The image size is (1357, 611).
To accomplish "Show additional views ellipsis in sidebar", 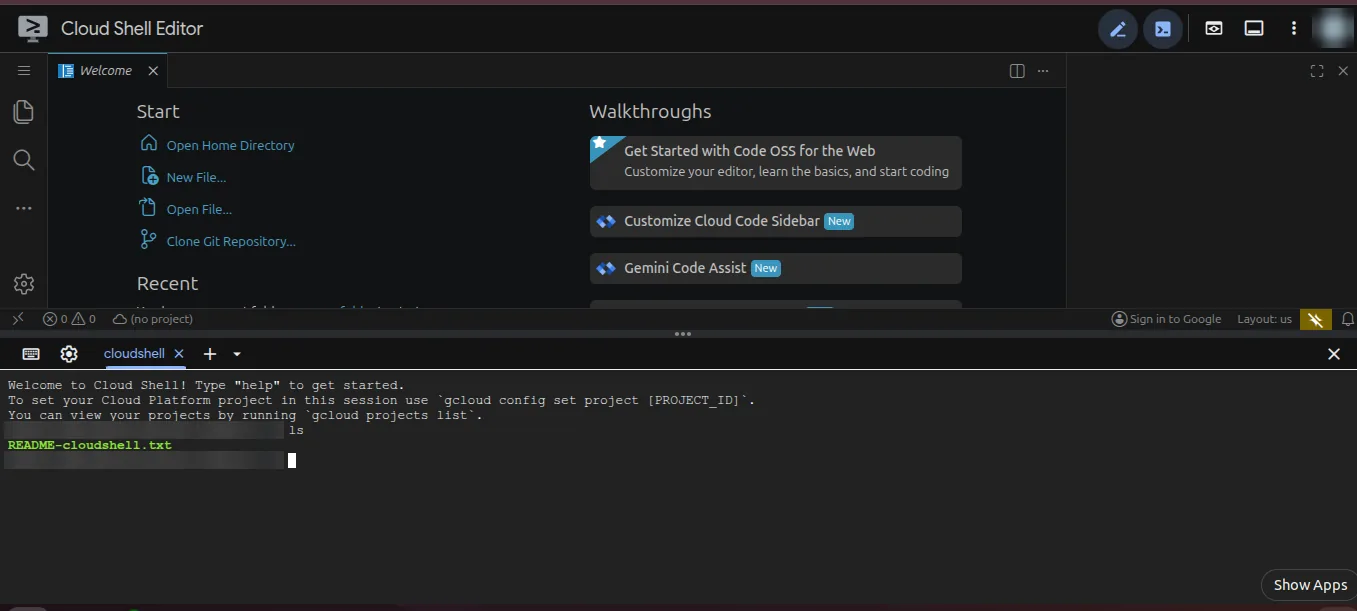I will coord(24,208).
